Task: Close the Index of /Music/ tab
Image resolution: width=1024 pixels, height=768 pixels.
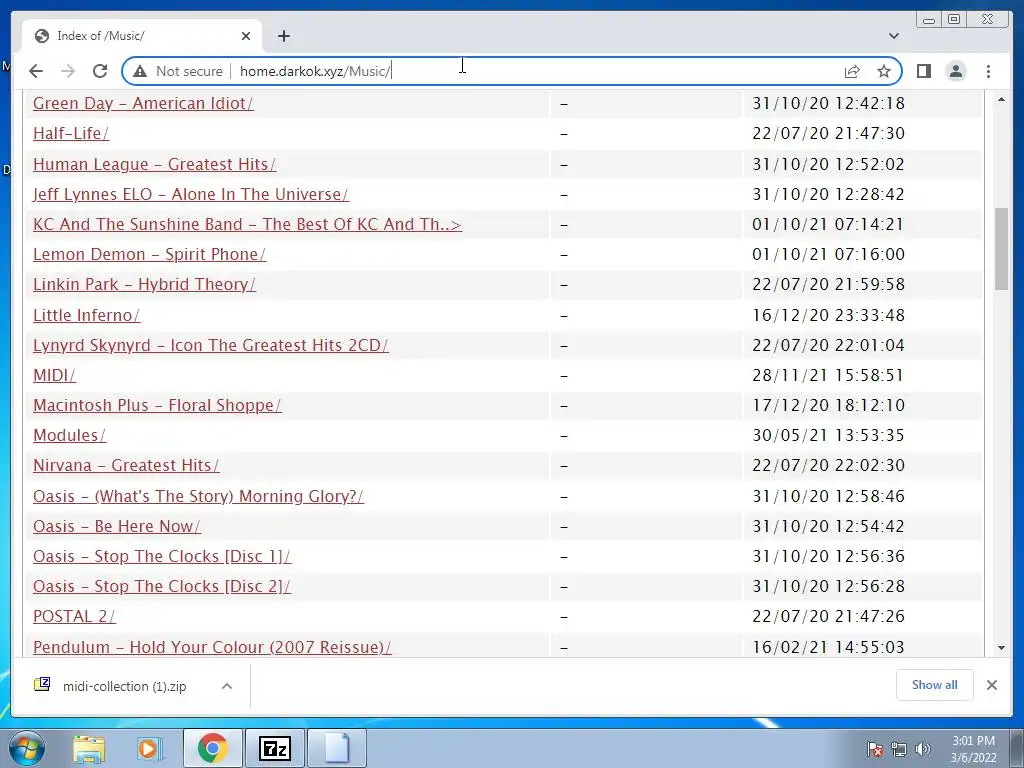Action: coord(246,36)
